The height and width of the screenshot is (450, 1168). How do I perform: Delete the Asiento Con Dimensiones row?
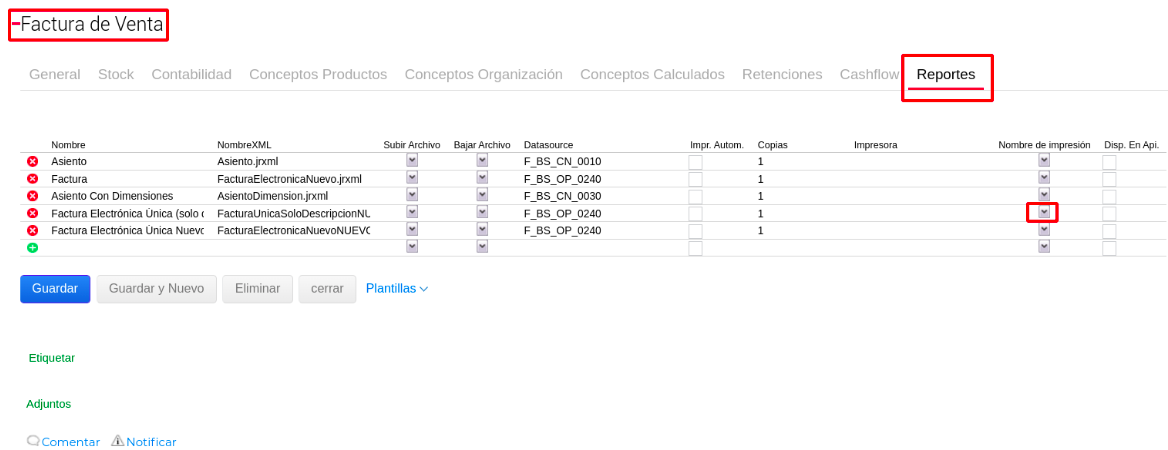click(32, 196)
